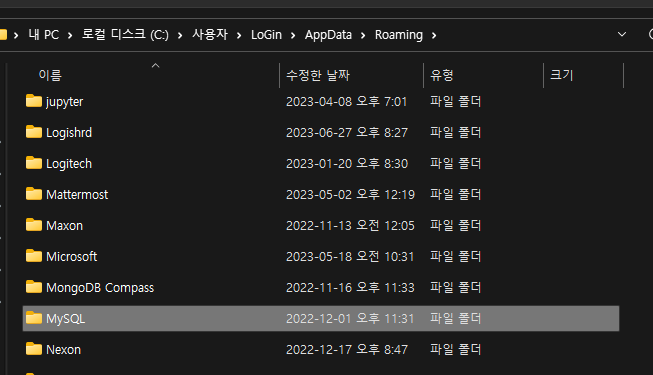Select the MySQL folder icon
The width and height of the screenshot is (653, 375).
[x=34, y=318]
